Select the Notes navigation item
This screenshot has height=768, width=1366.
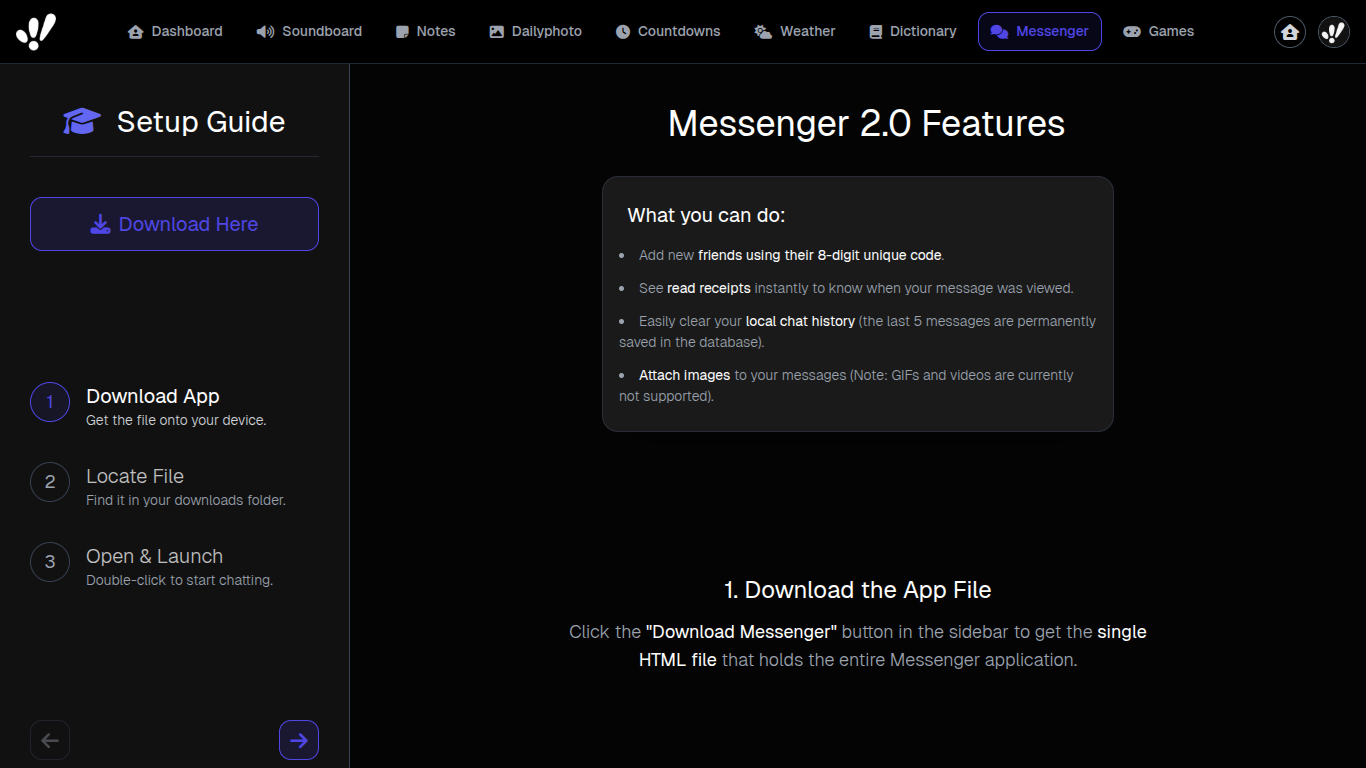pos(425,31)
